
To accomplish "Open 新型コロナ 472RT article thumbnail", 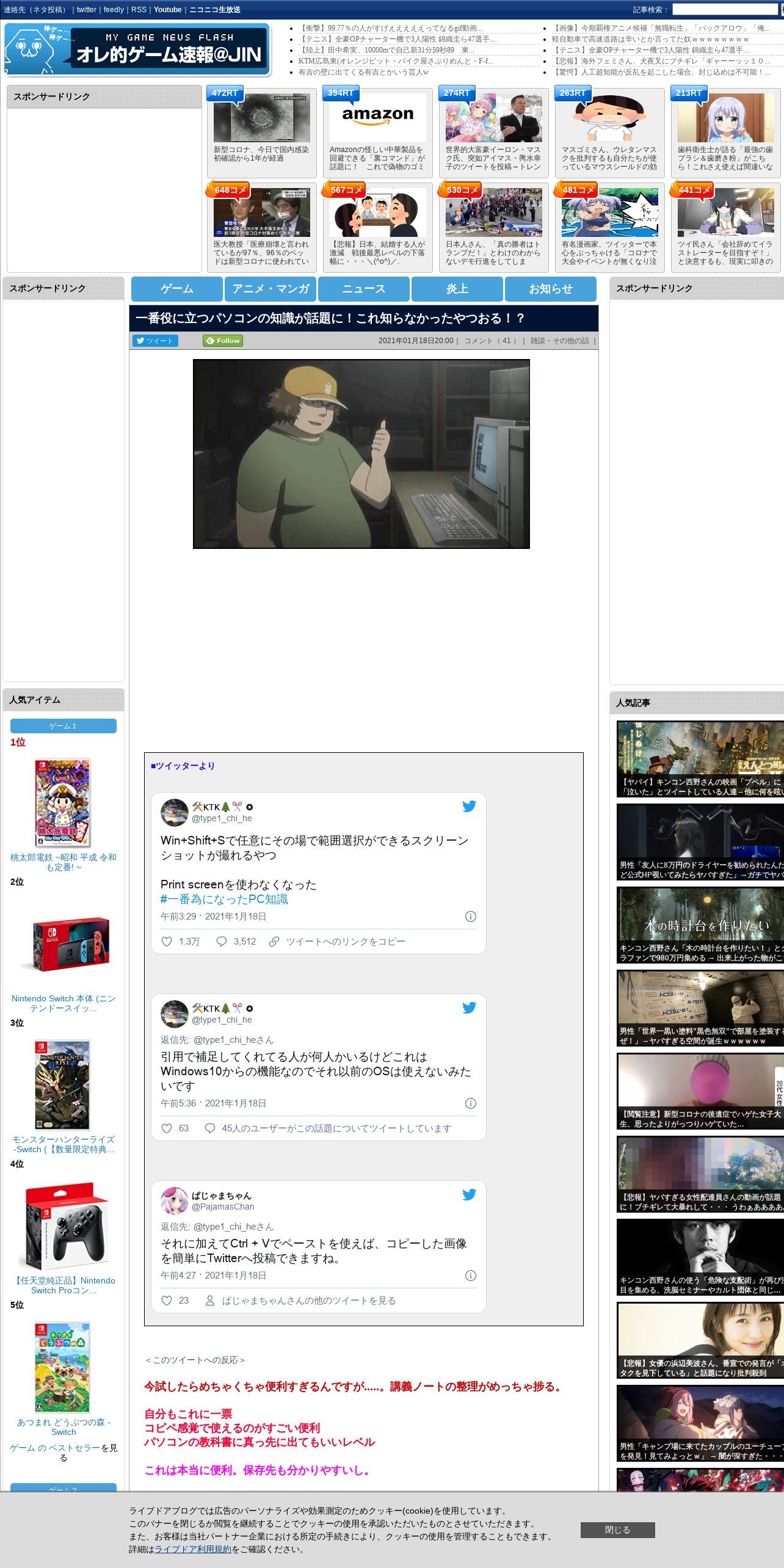I will click(x=262, y=118).
